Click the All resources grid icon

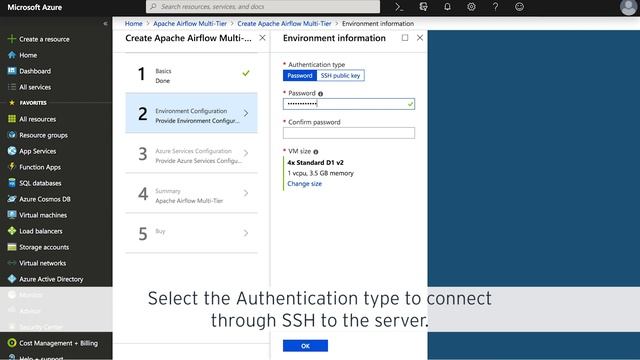tap(11, 119)
